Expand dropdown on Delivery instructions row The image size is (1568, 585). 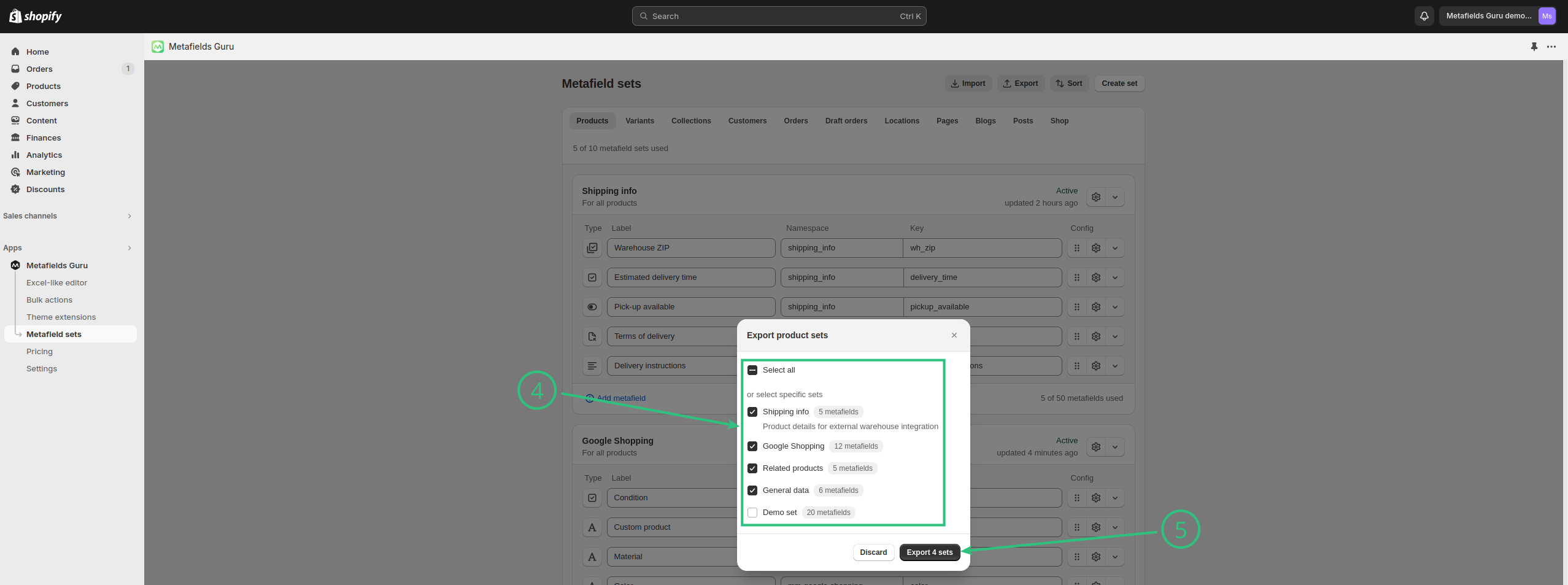[1114, 366]
